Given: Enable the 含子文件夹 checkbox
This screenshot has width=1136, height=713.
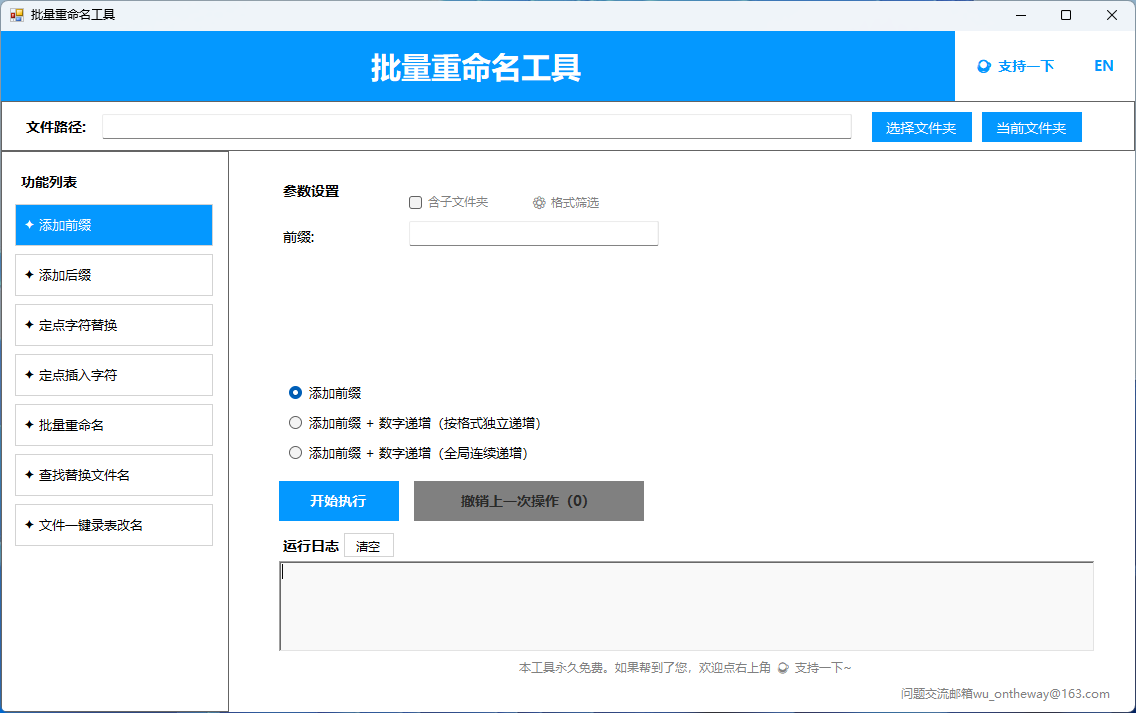Looking at the screenshot, I should pyautogui.click(x=415, y=203).
